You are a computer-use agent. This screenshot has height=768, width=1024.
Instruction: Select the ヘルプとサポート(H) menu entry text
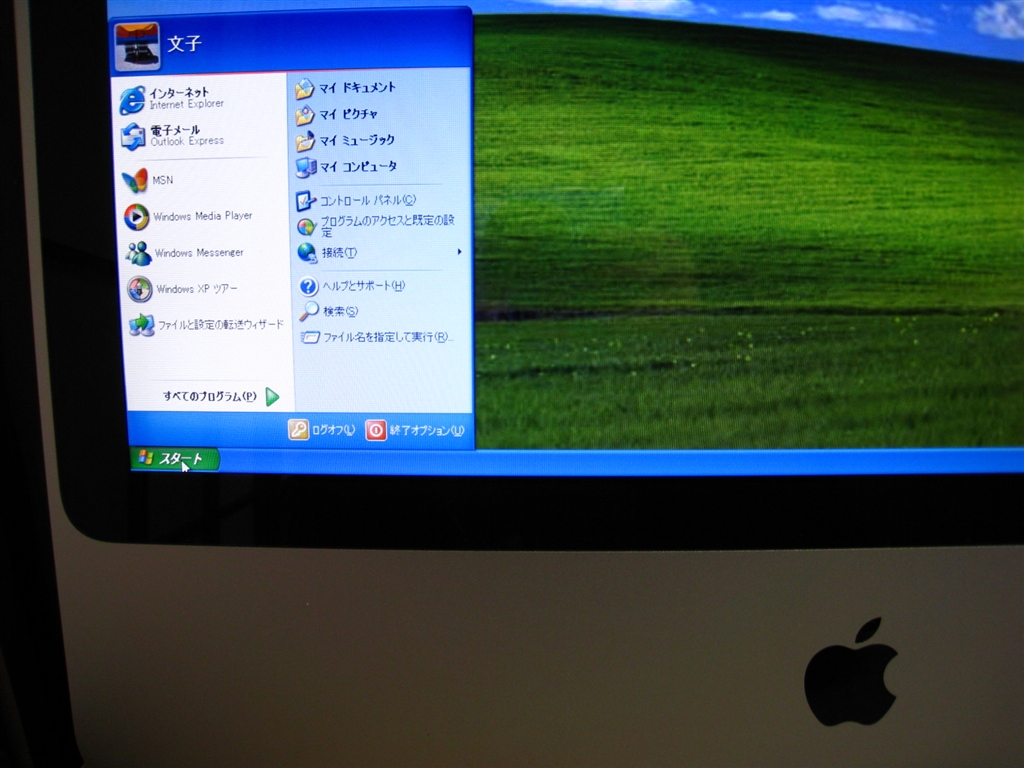coord(364,285)
